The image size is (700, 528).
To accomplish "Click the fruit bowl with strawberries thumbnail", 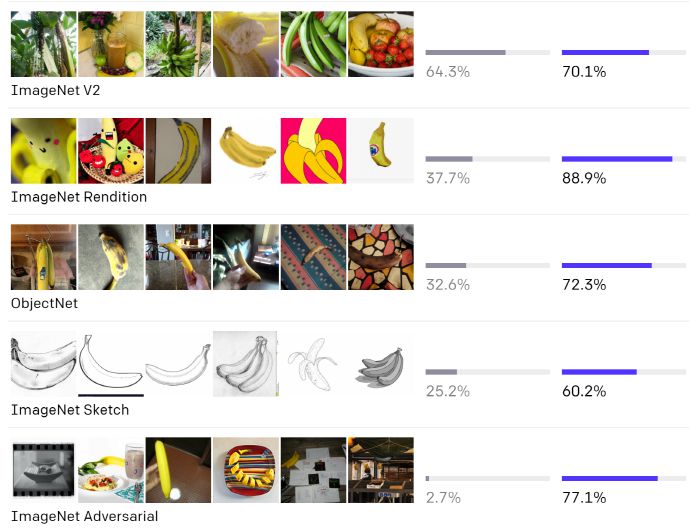I will coord(381,44).
